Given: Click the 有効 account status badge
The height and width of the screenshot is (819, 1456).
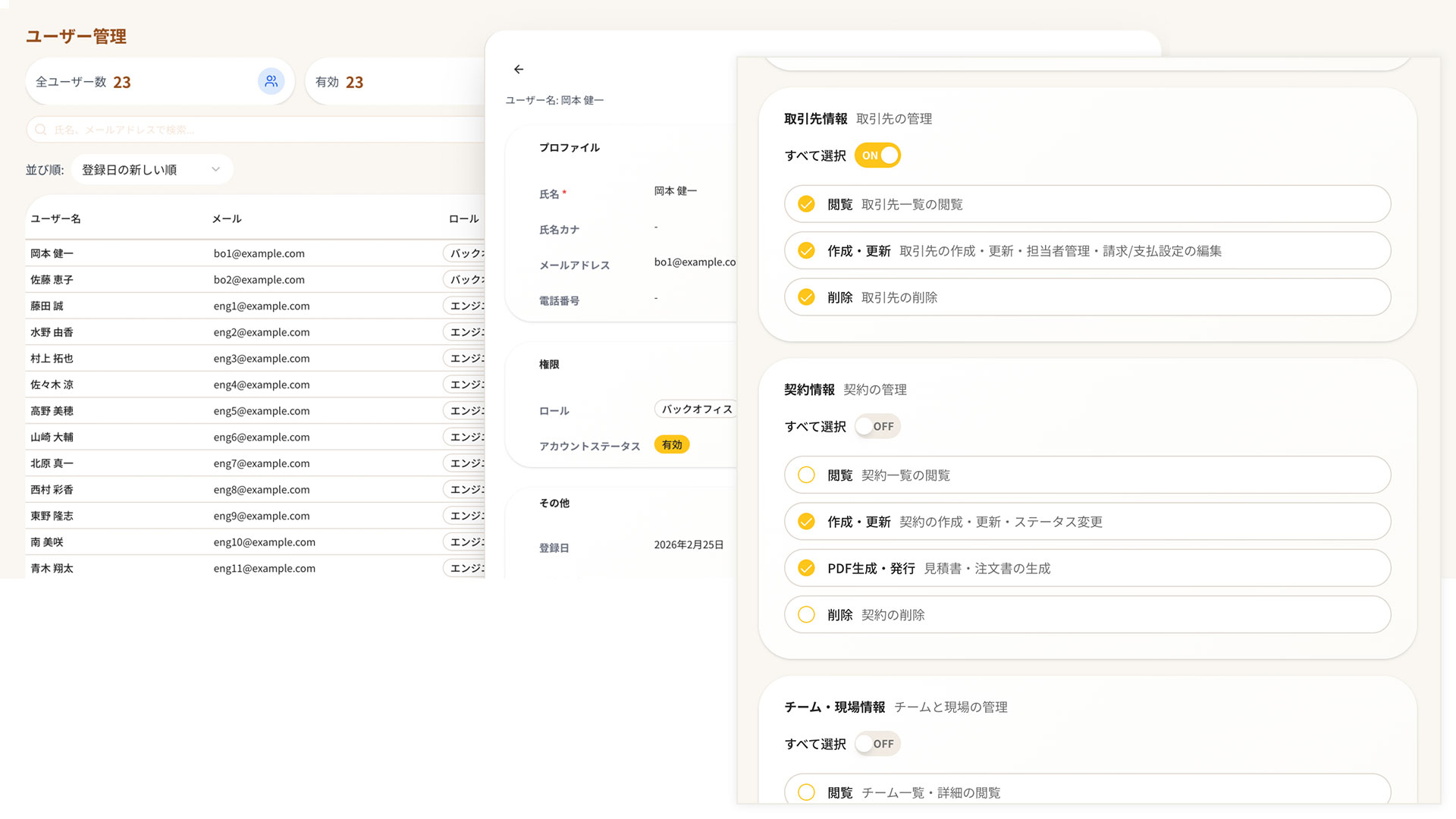Looking at the screenshot, I should pos(671,445).
